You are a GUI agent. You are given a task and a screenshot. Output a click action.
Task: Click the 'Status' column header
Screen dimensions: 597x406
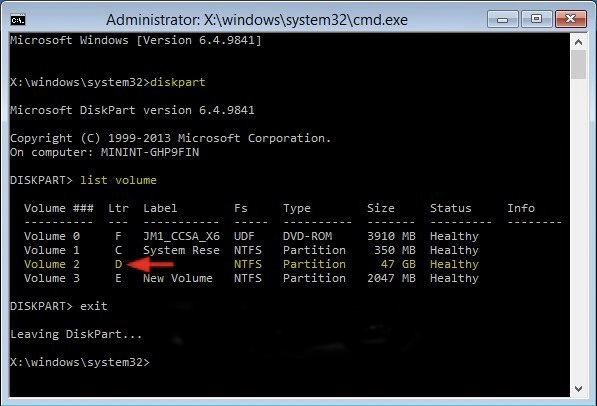point(451,208)
